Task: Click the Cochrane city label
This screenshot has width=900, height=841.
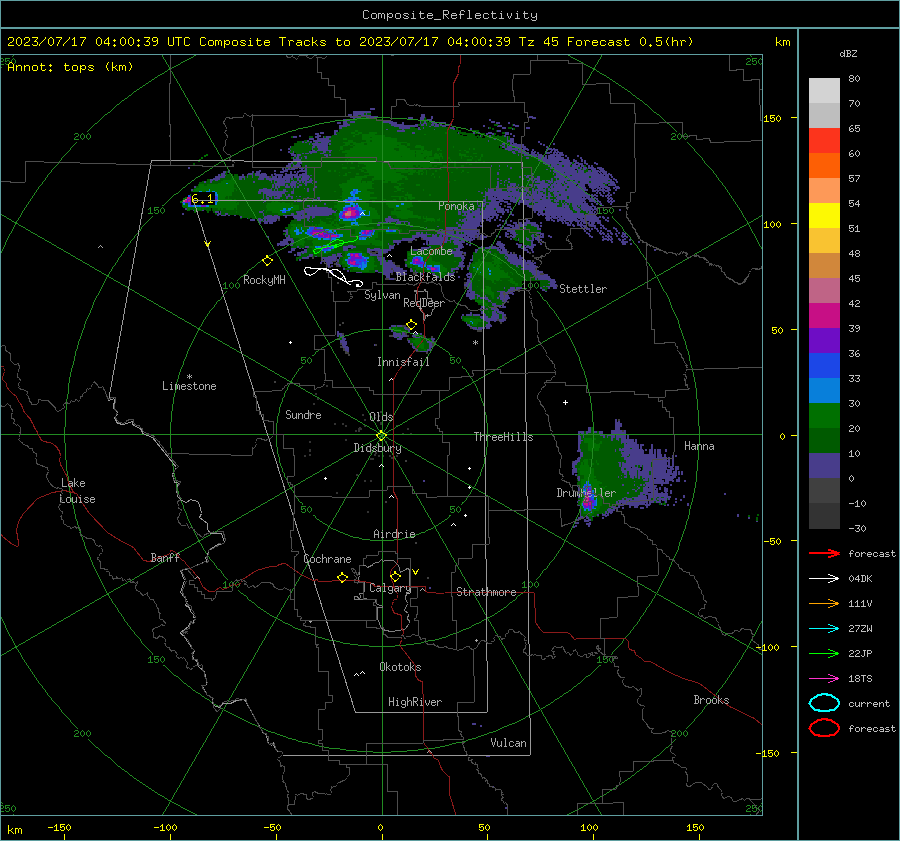Action: (327, 559)
